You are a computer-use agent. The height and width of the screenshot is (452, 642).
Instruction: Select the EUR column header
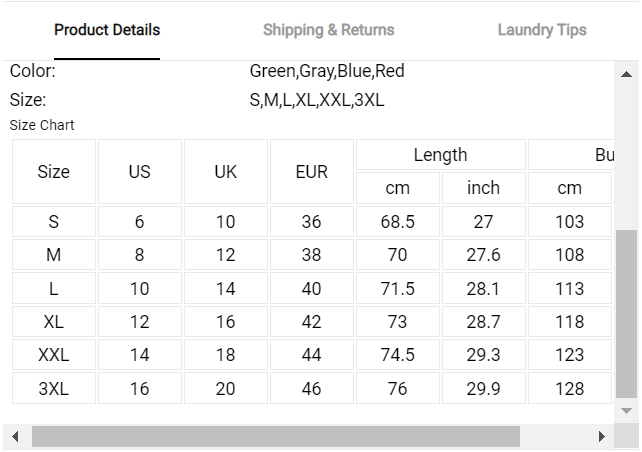pos(312,172)
